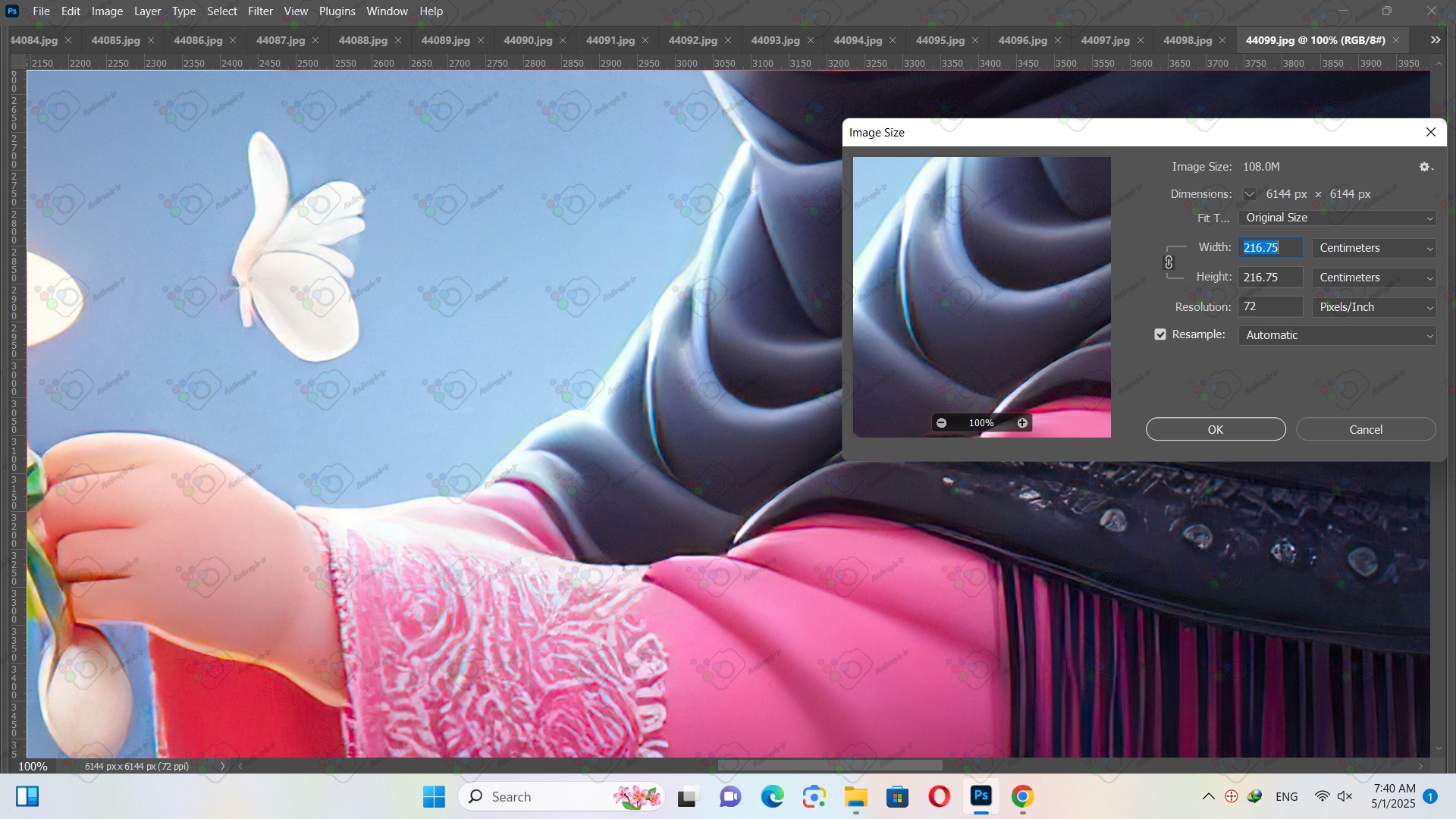Click the horizontal scrollbar thumb
This screenshot has width=1456, height=819.
coord(830,766)
